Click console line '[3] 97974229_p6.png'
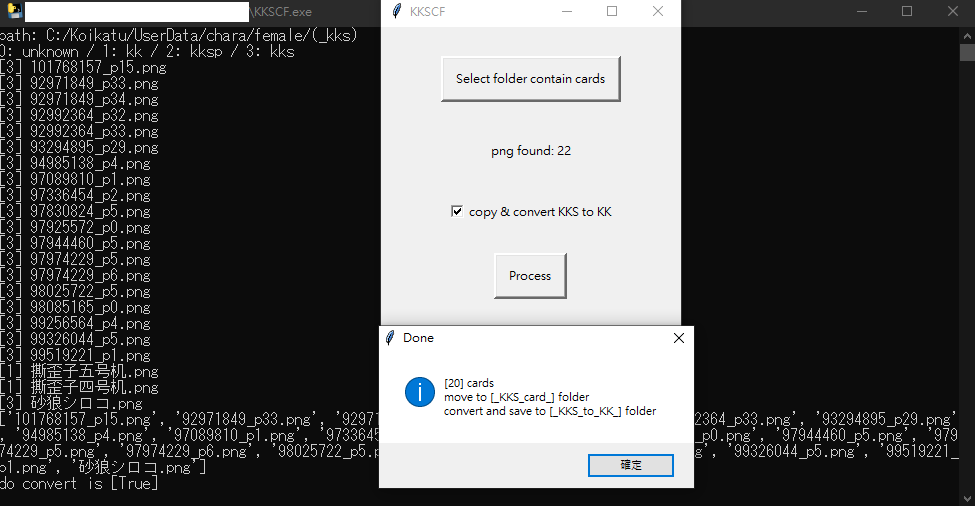 pyautogui.click(x=75, y=275)
